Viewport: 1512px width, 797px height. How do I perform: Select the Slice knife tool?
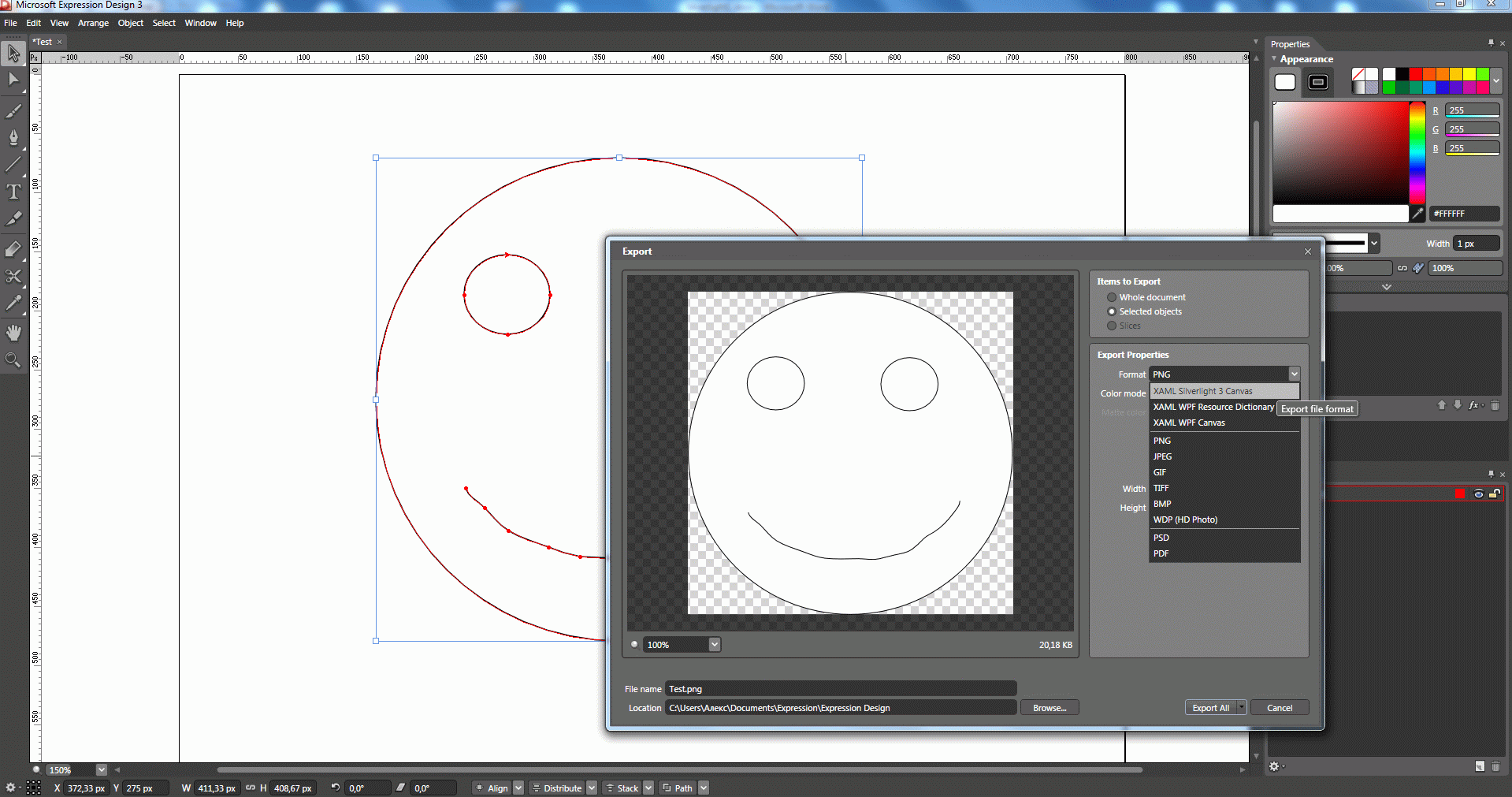pyautogui.click(x=13, y=218)
